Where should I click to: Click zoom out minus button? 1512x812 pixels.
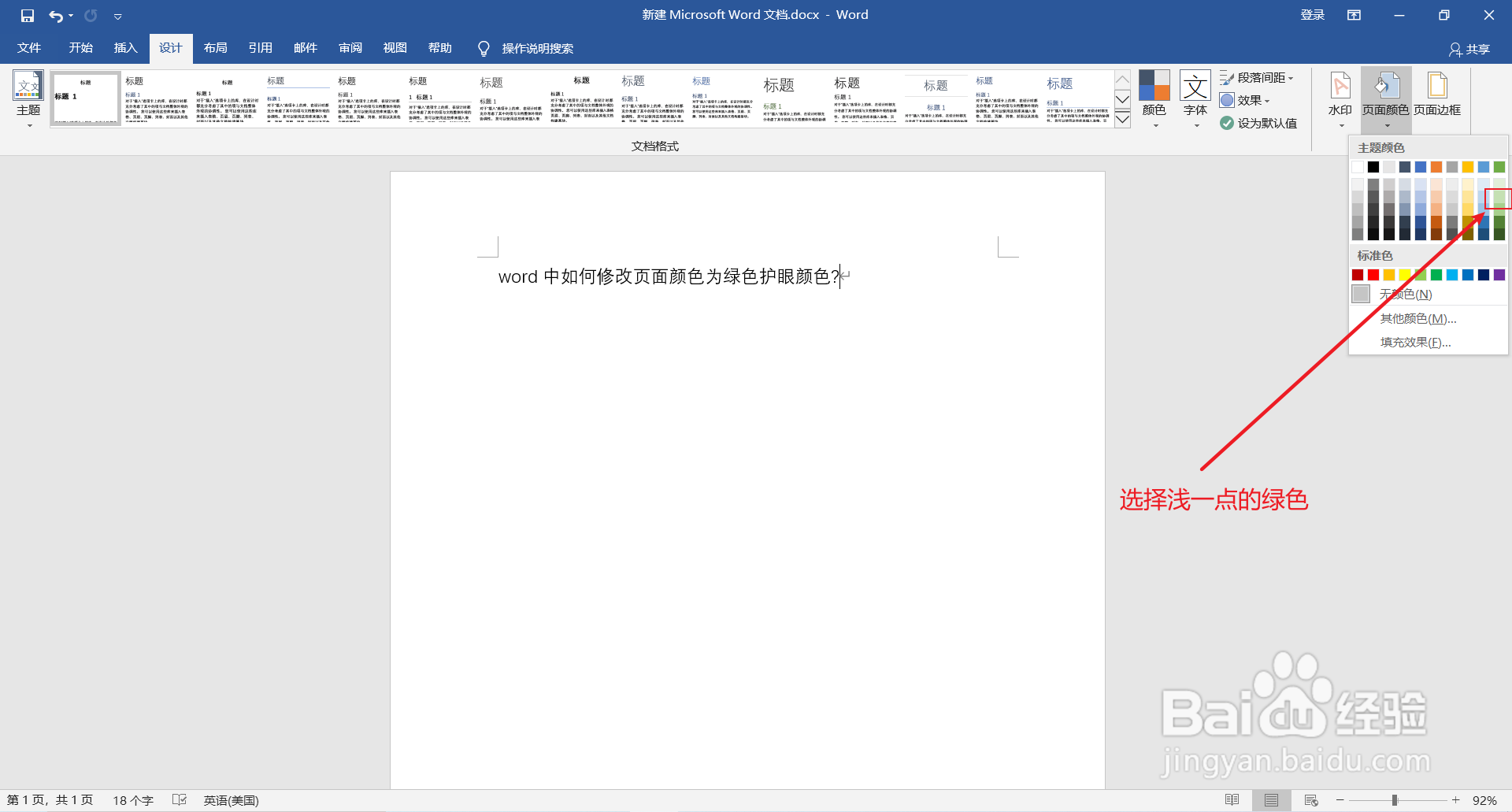pos(1340,800)
